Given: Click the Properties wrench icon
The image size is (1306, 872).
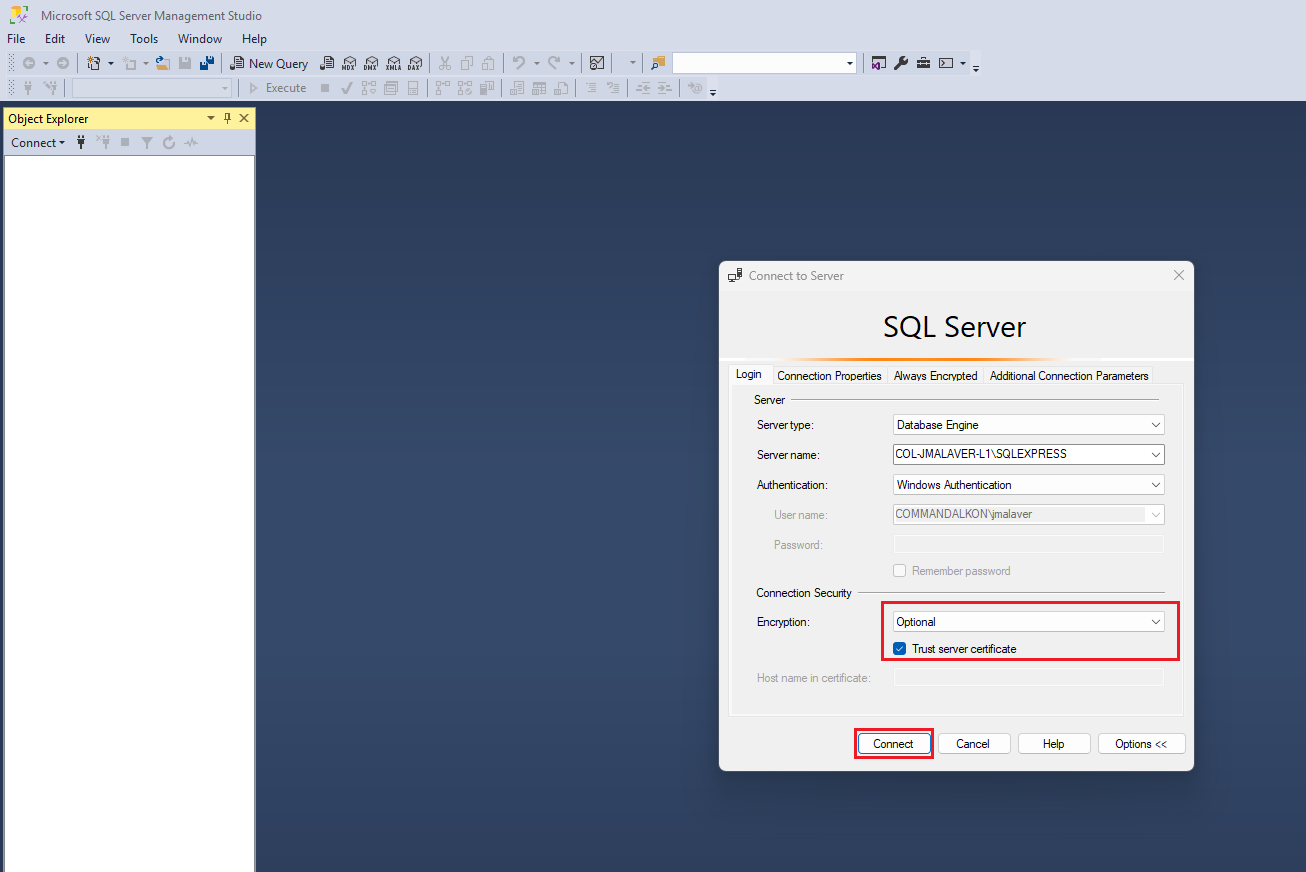Looking at the screenshot, I should tap(901, 63).
